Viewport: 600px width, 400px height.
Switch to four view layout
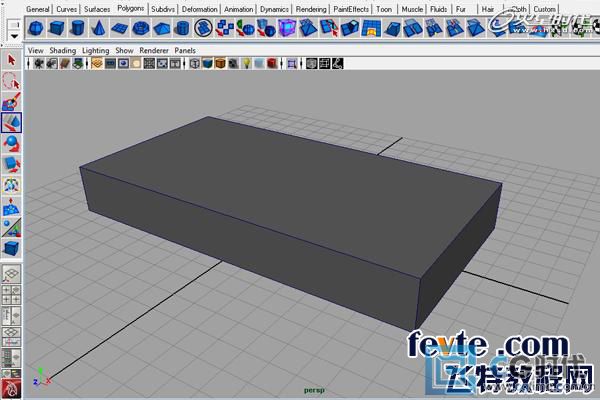coord(11,295)
